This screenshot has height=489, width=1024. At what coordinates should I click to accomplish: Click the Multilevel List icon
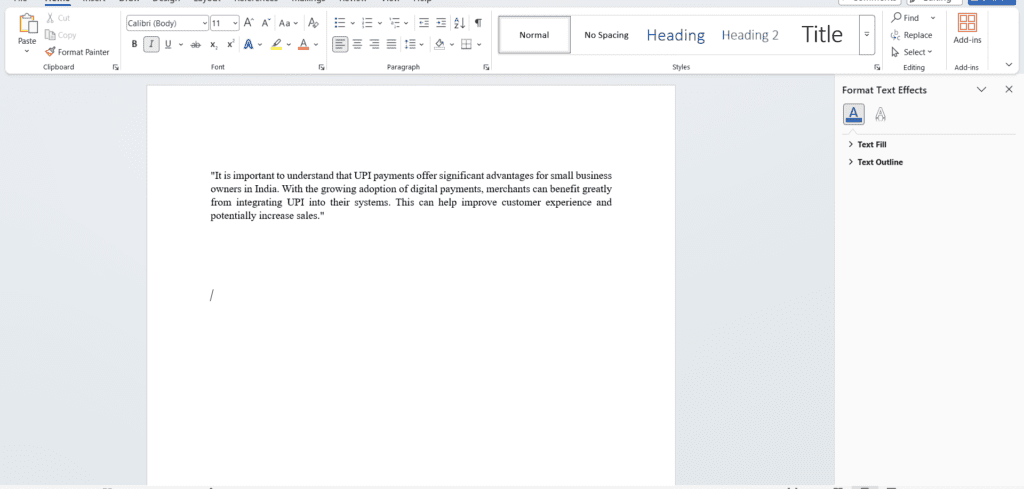pos(394,23)
